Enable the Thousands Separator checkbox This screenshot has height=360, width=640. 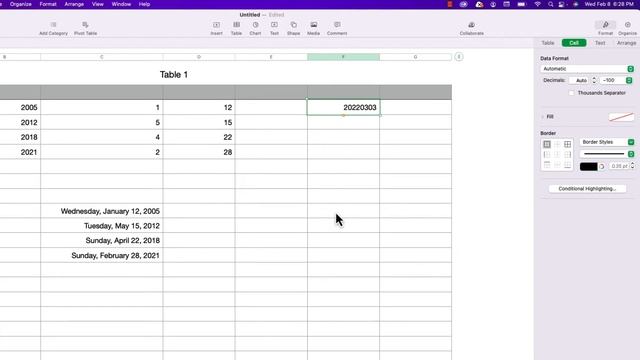click(x=571, y=93)
